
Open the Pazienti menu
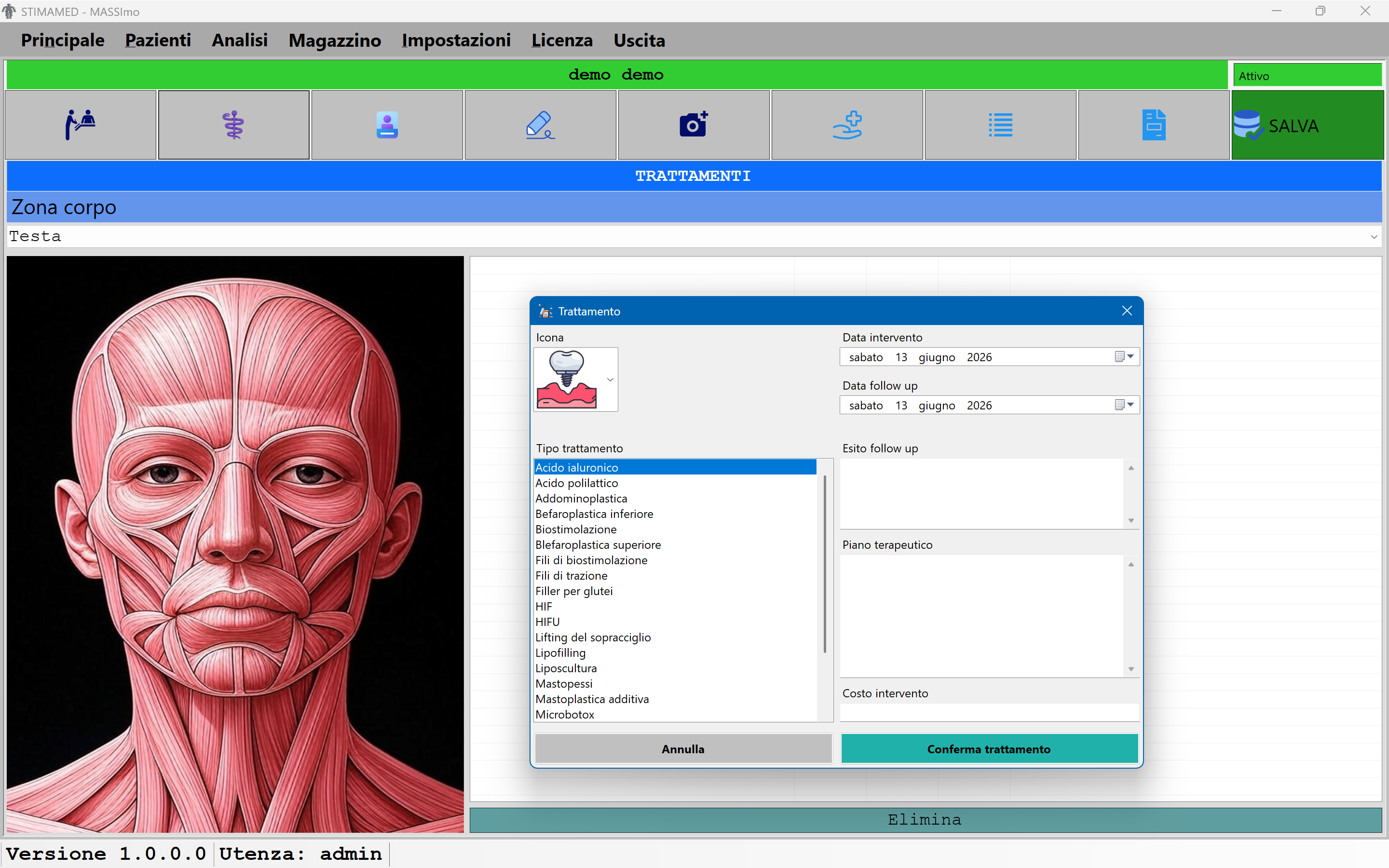(158, 40)
